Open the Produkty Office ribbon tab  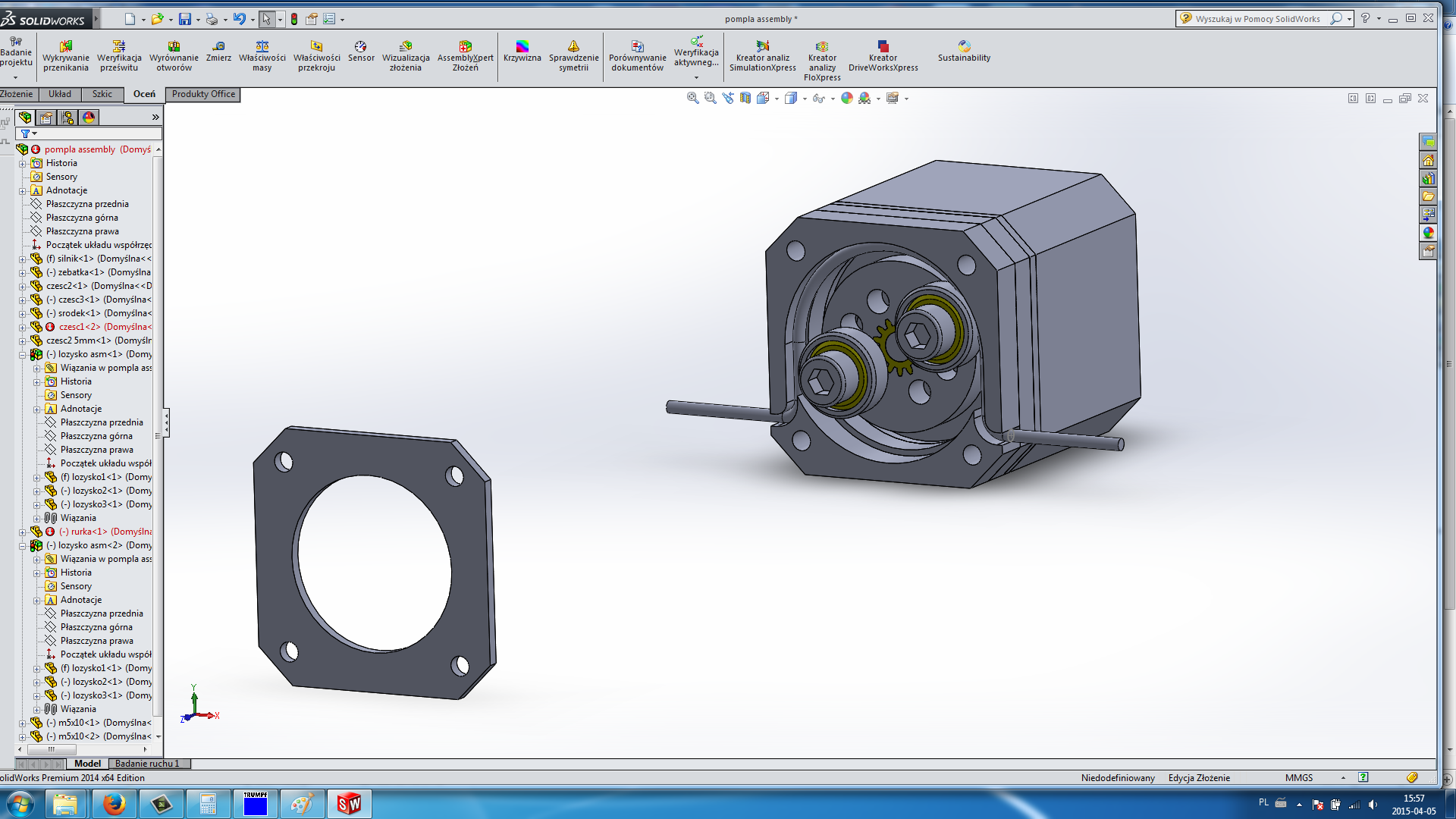(x=203, y=94)
